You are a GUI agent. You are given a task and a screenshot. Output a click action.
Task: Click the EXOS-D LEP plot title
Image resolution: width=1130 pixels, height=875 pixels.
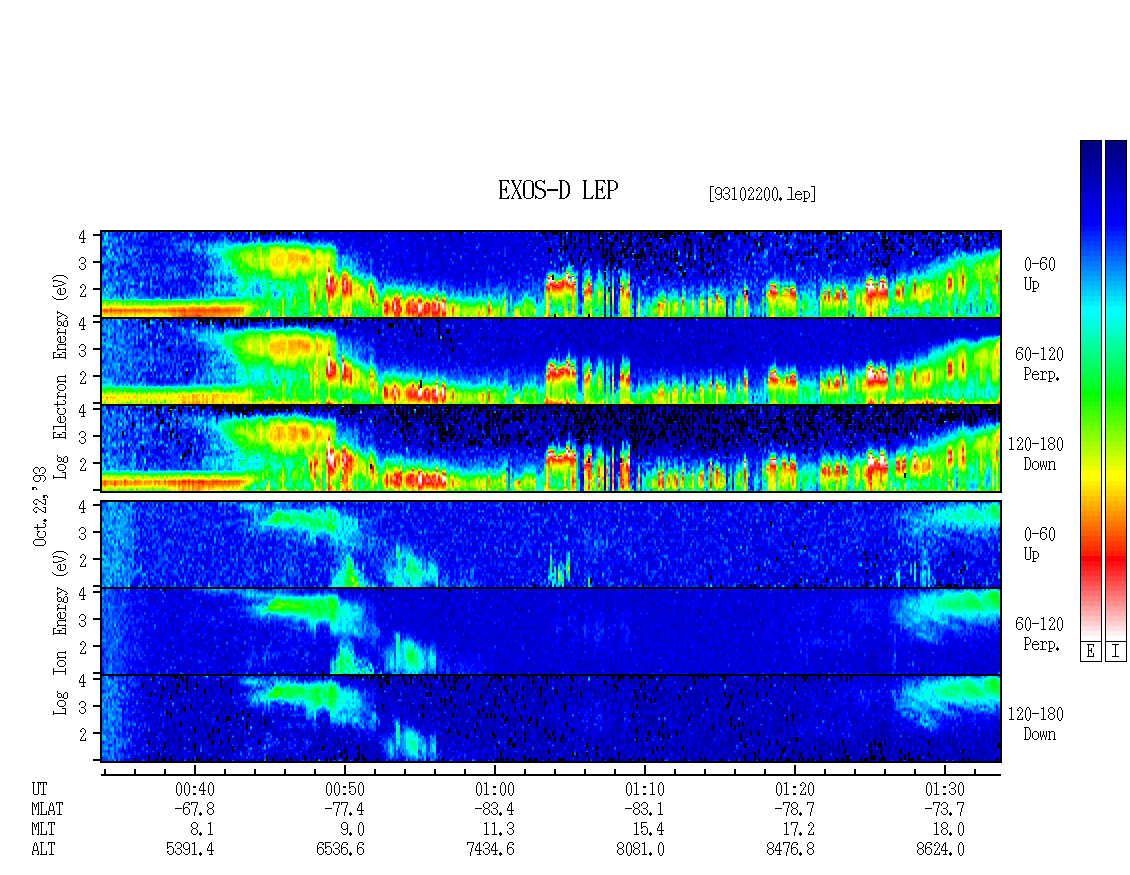(x=558, y=190)
